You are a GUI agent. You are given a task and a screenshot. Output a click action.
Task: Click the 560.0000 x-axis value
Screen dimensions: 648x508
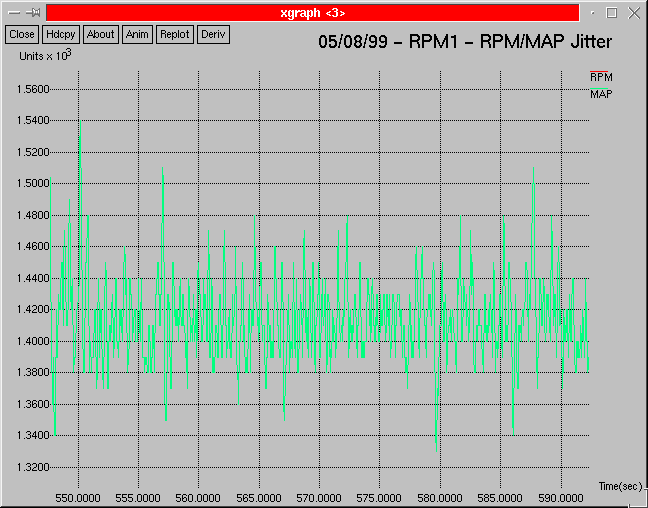pos(198,498)
